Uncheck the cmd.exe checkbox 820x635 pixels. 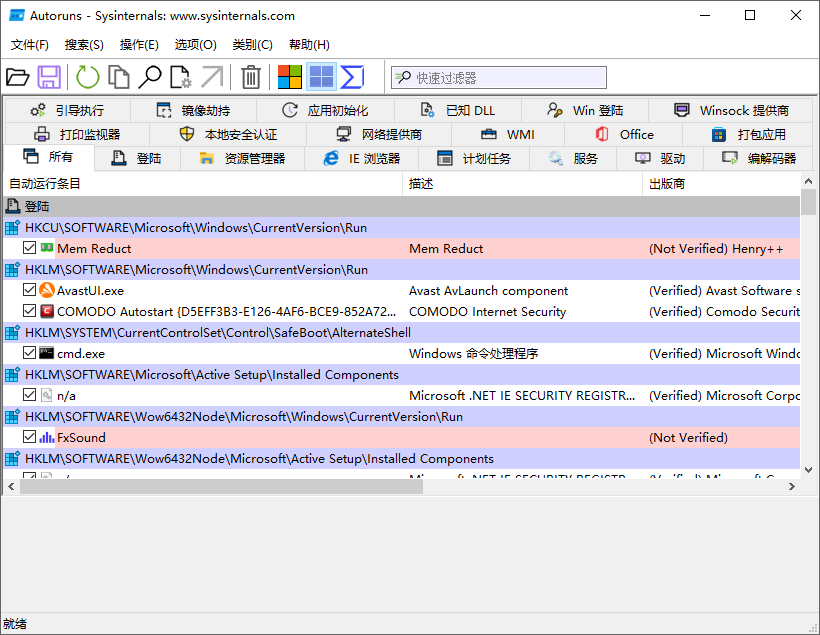point(29,353)
